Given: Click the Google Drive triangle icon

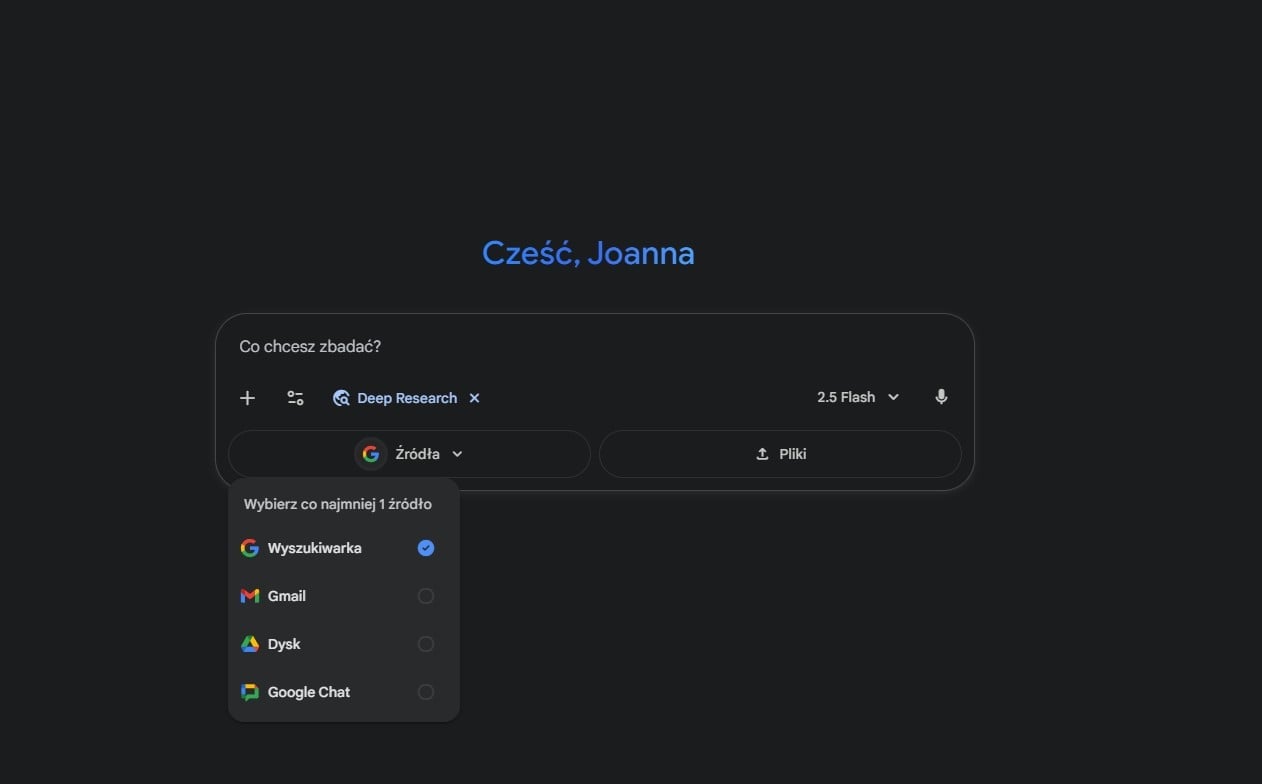Looking at the screenshot, I should coord(250,644).
